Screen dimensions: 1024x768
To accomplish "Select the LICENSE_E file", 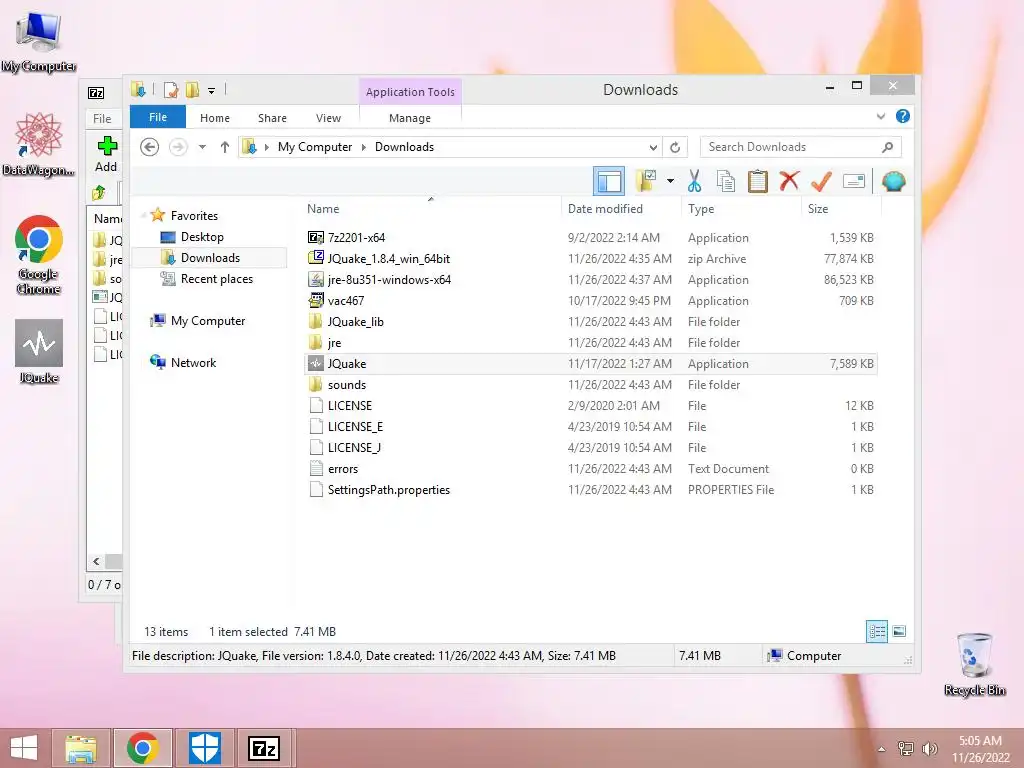I will 590,426.
